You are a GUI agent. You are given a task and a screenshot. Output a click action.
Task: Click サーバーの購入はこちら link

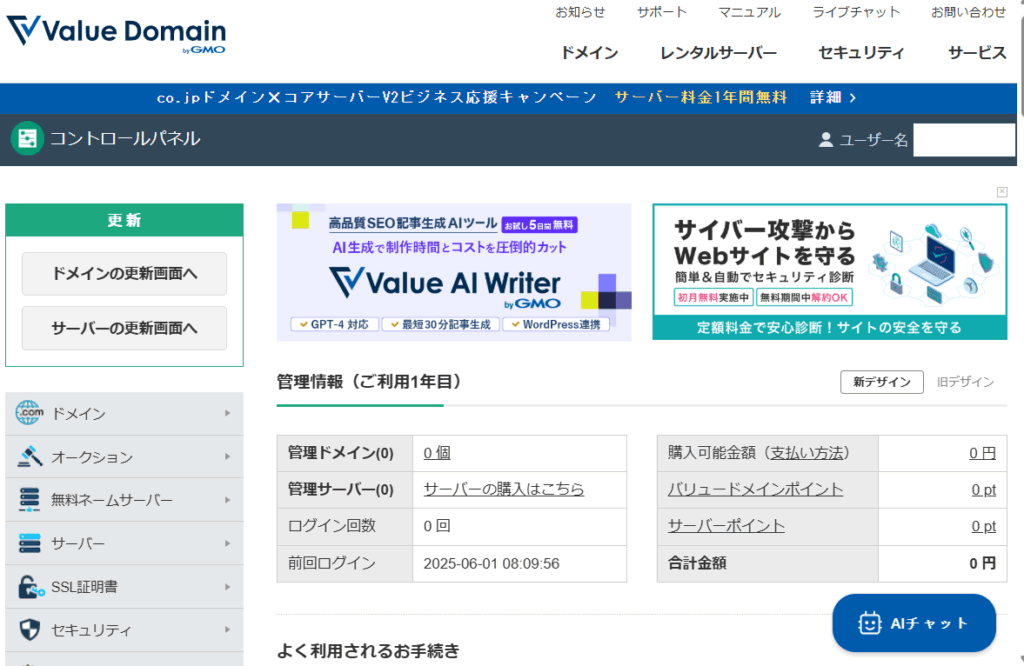point(504,489)
